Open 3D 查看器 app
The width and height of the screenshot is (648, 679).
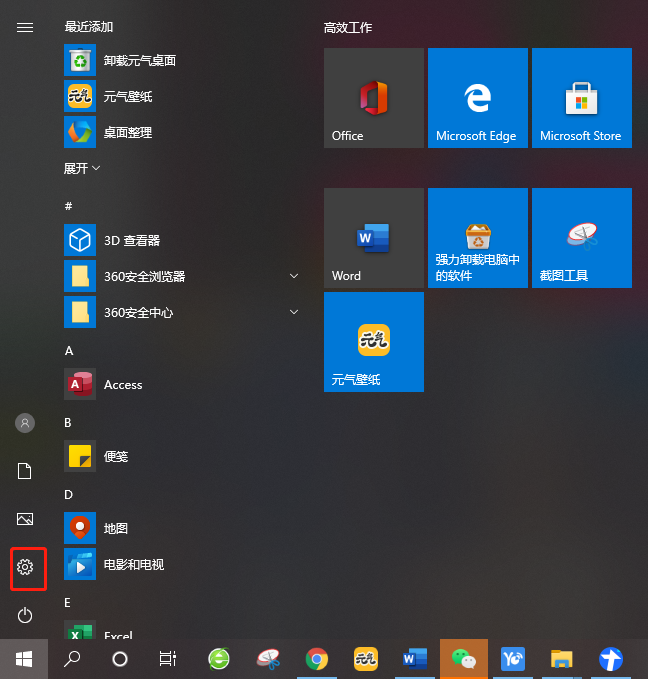pos(182,240)
